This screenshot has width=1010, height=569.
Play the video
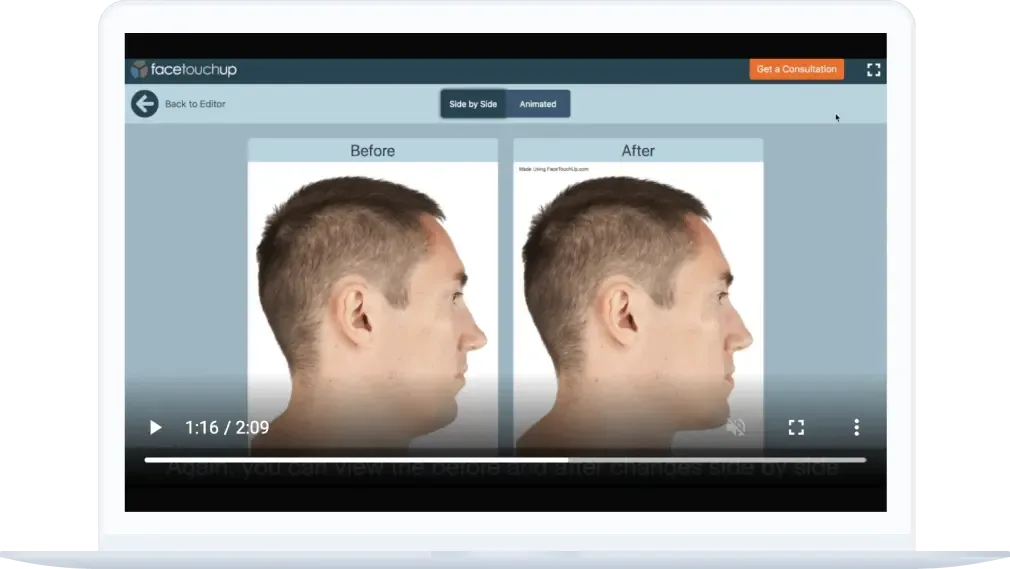tap(155, 428)
